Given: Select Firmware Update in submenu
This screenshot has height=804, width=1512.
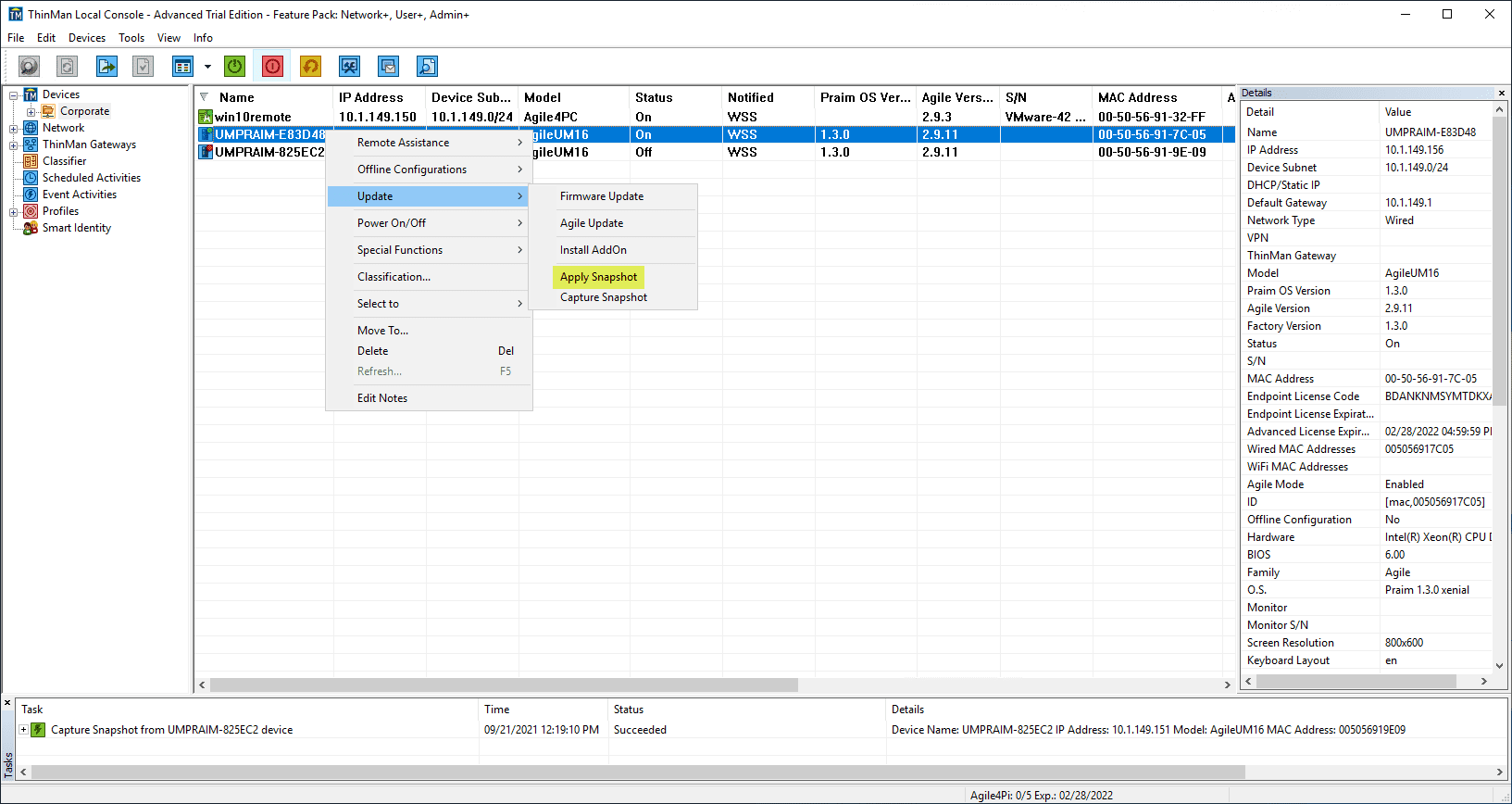Looking at the screenshot, I should (613, 196).
